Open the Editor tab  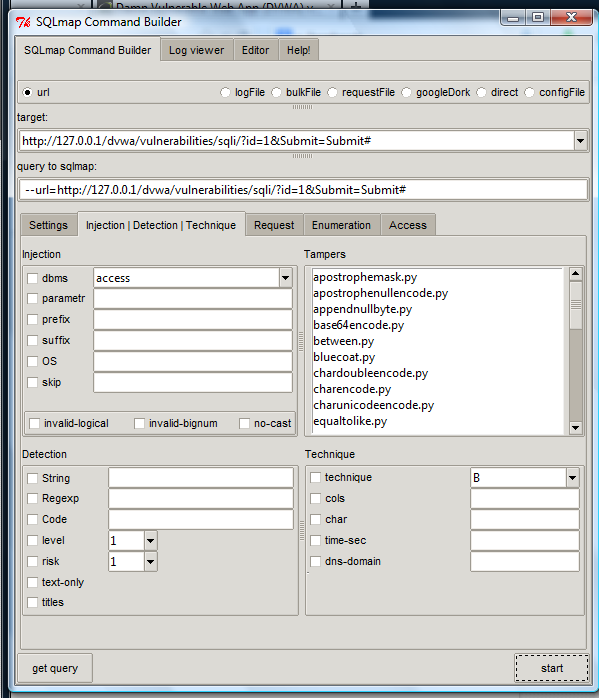coord(255,50)
